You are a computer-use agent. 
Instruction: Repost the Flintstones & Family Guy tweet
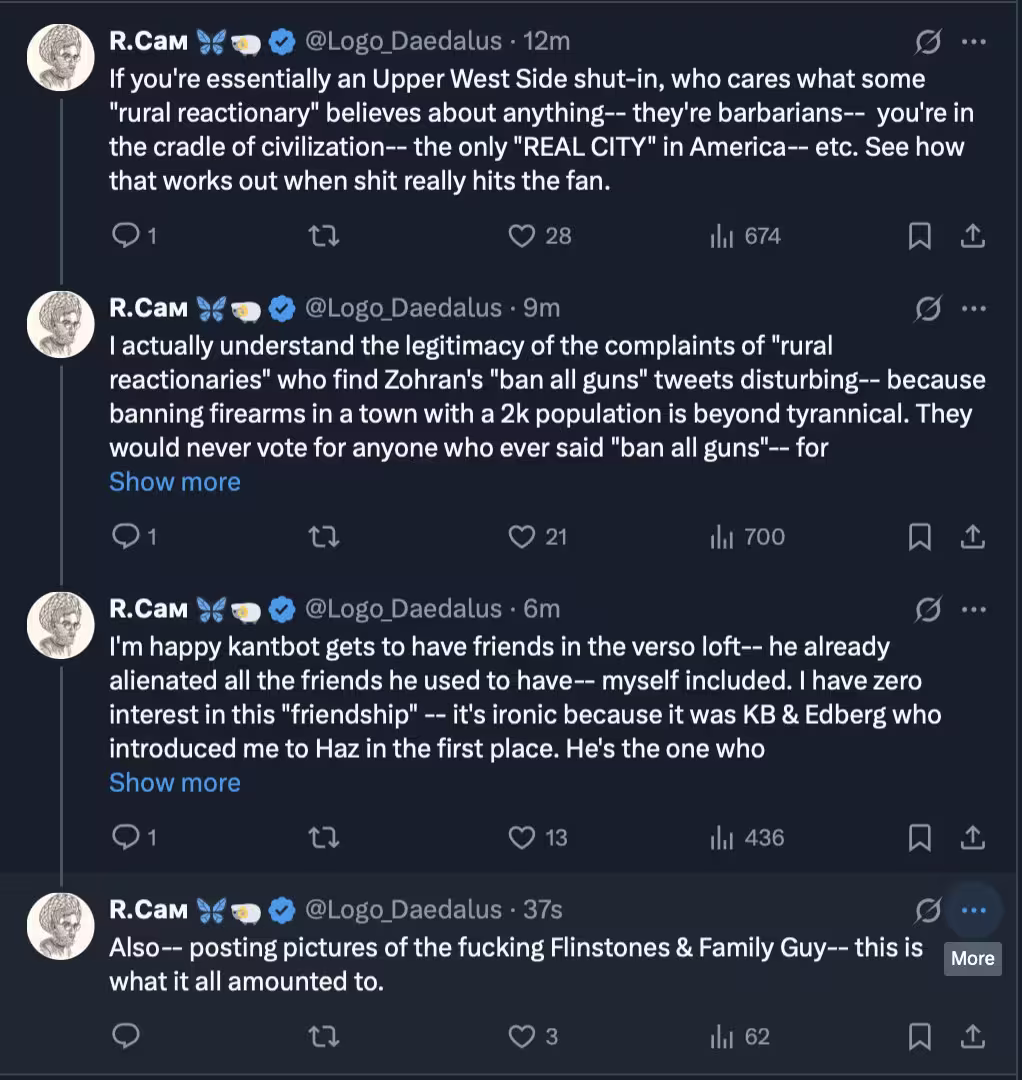324,1037
